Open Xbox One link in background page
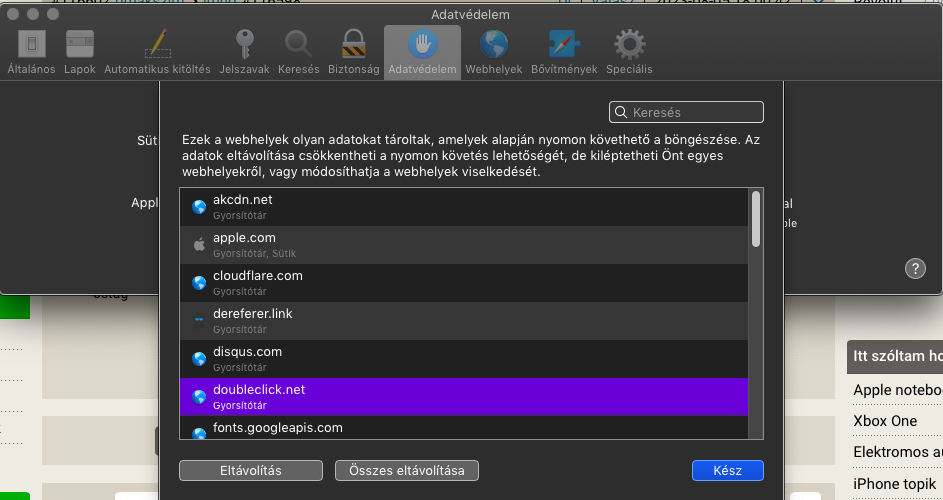Screen dimensions: 943x500 tap(885, 421)
